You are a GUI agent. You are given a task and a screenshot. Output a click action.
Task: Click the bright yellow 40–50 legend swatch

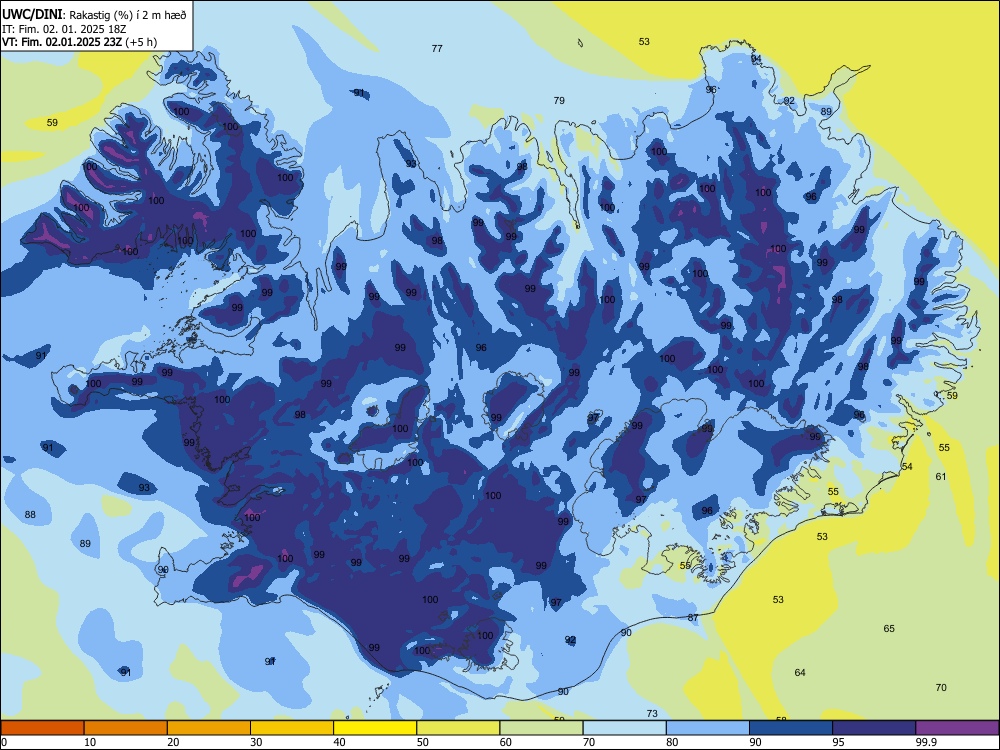click(375, 728)
